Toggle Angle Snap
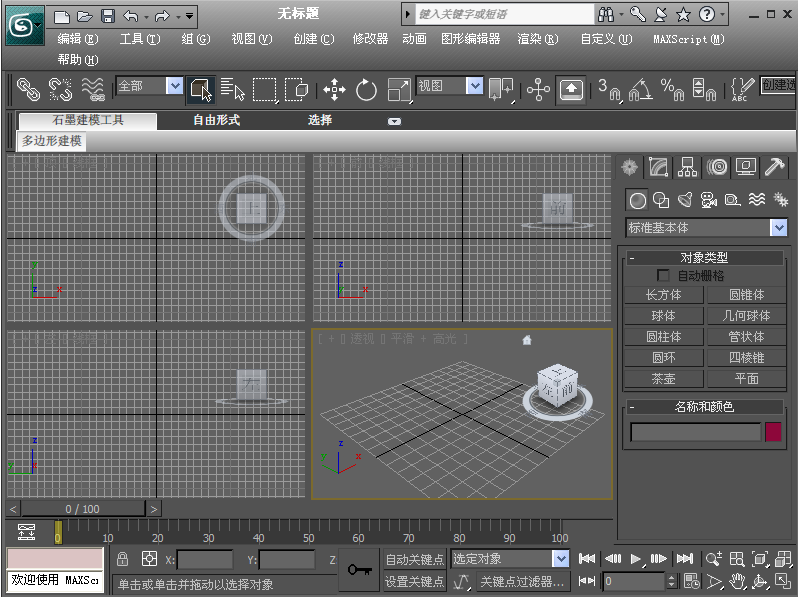Image resolution: width=798 pixels, height=597 pixels. (x=641, y=90)
